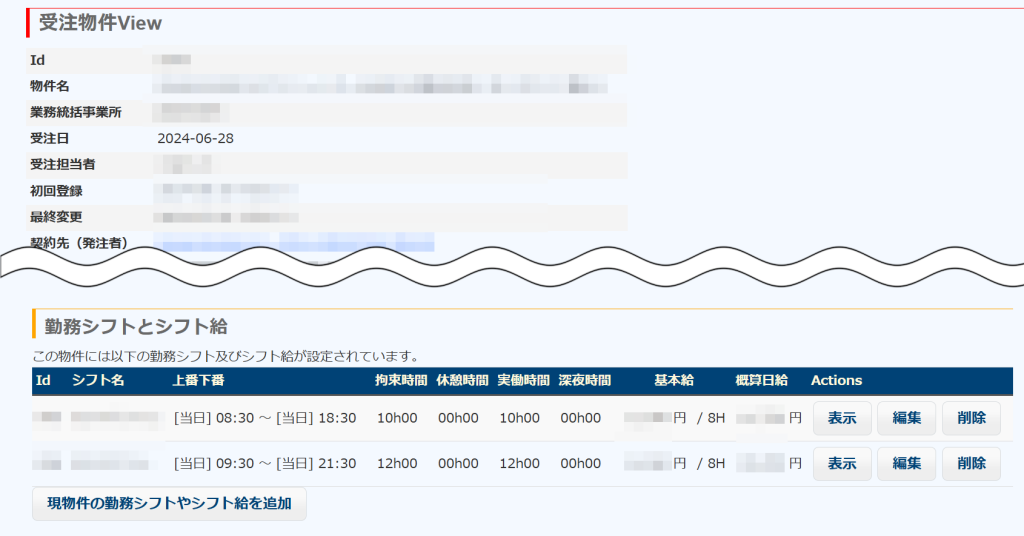Click the 休憩時間 column header

point(462,381)
